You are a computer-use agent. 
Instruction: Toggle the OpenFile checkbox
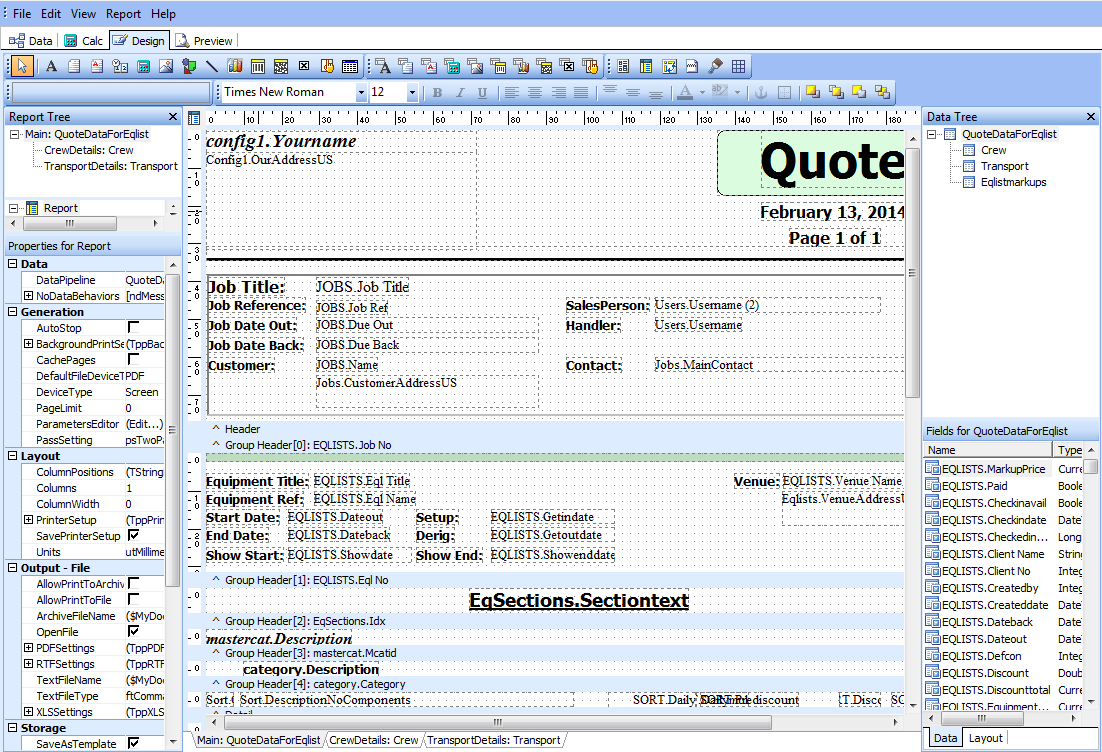click(x=133, y=632)
